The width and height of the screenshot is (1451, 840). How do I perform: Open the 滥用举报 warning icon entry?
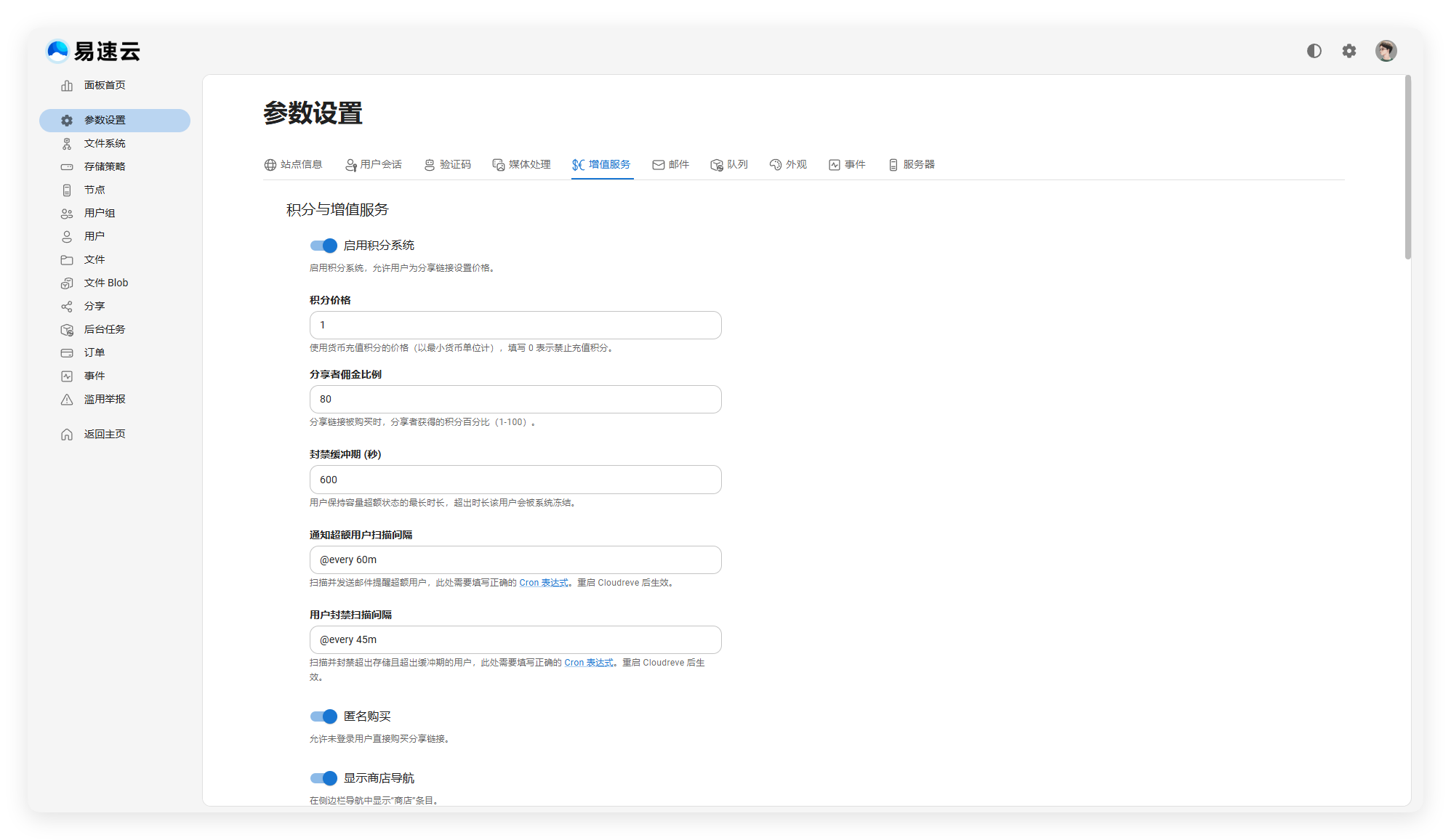(x=67, y=400)
